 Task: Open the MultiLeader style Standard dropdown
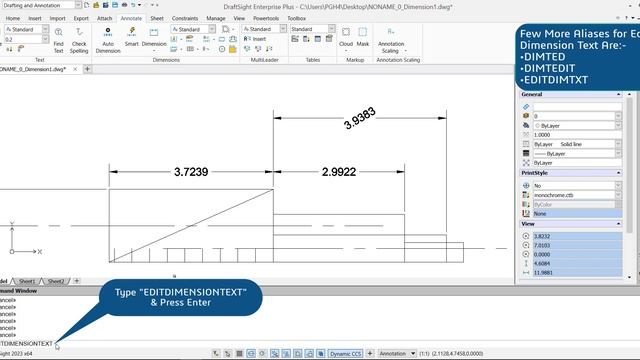point(283,29)
